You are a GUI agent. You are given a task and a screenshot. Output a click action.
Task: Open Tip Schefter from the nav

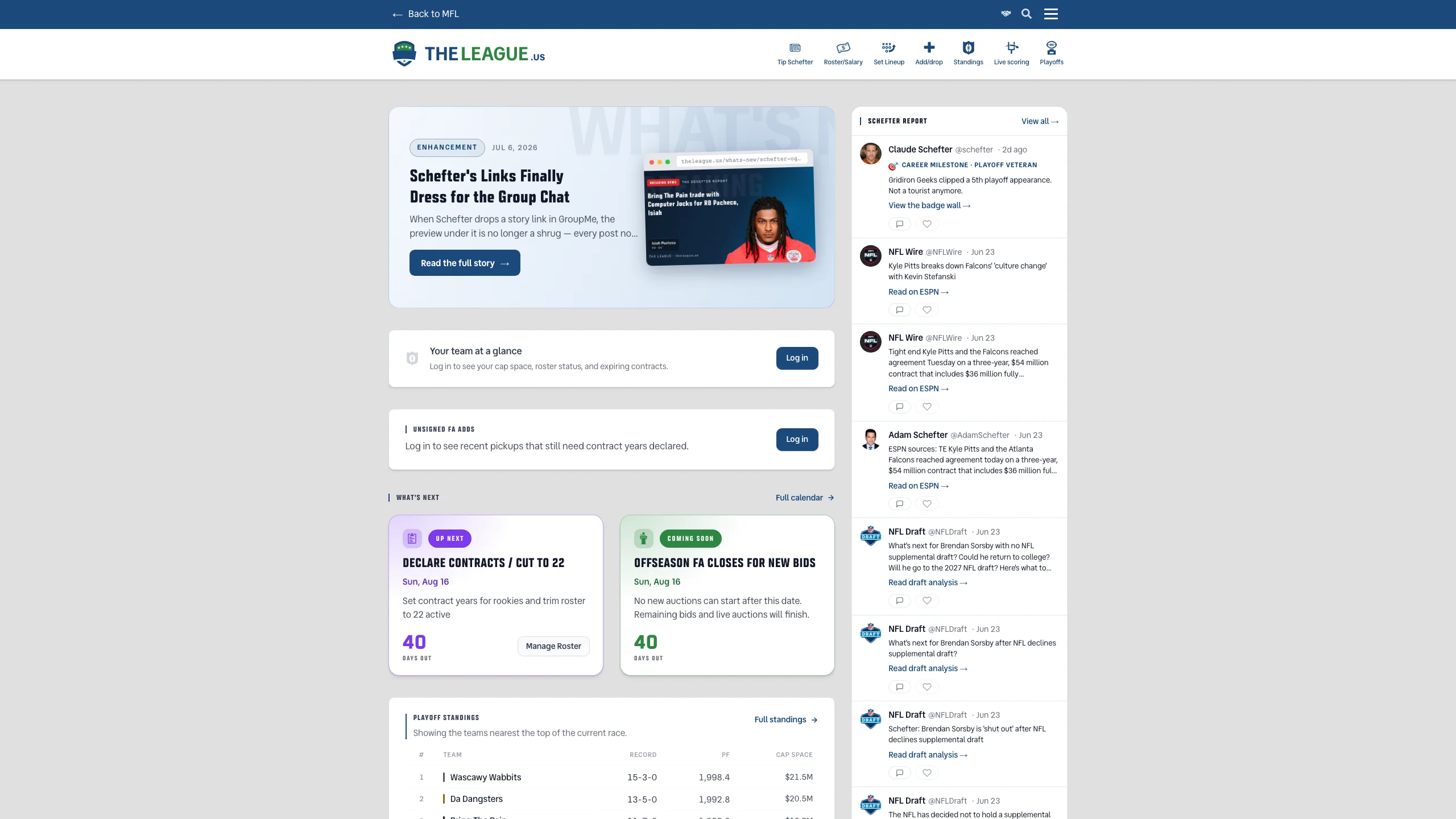(795, 53)
